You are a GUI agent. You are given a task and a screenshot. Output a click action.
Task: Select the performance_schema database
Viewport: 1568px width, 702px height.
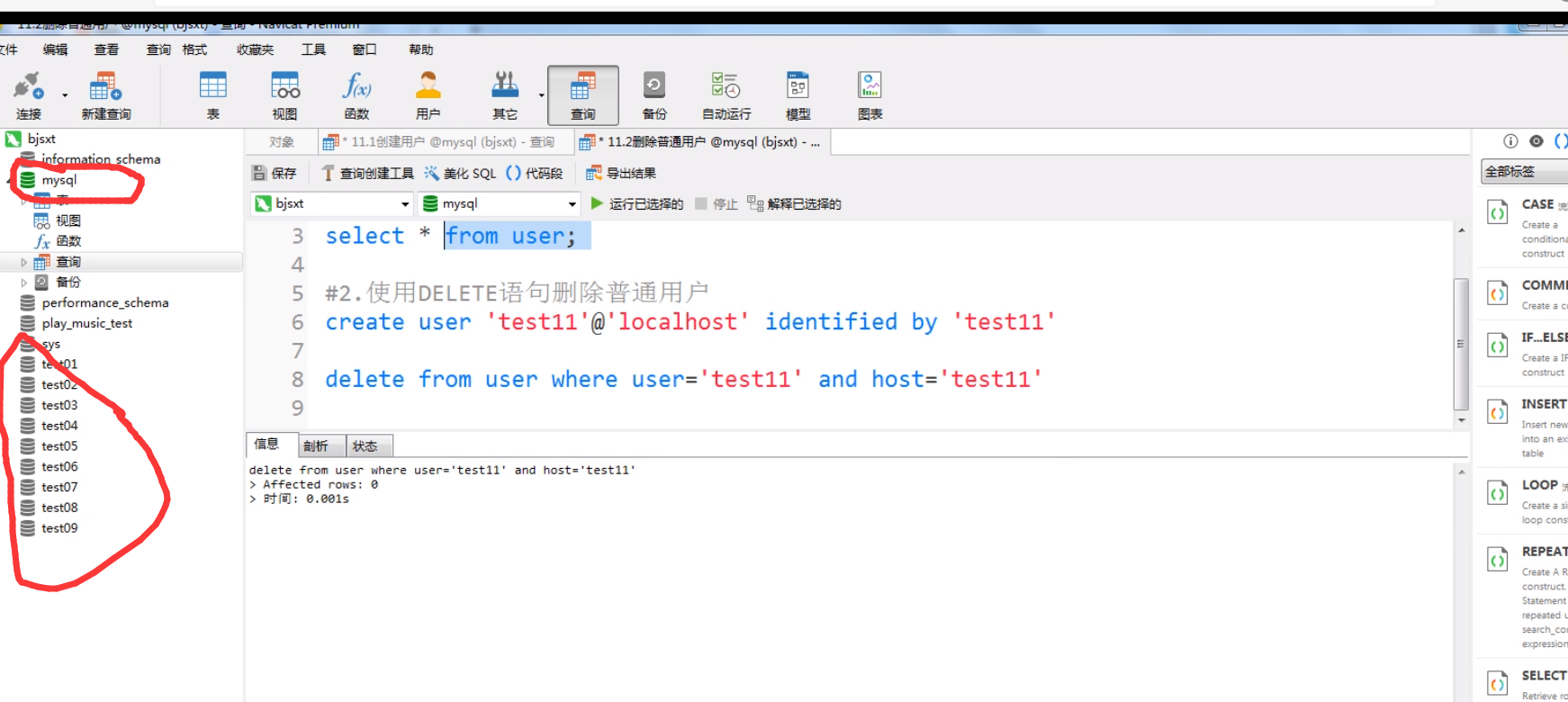(x=104, y=303)
